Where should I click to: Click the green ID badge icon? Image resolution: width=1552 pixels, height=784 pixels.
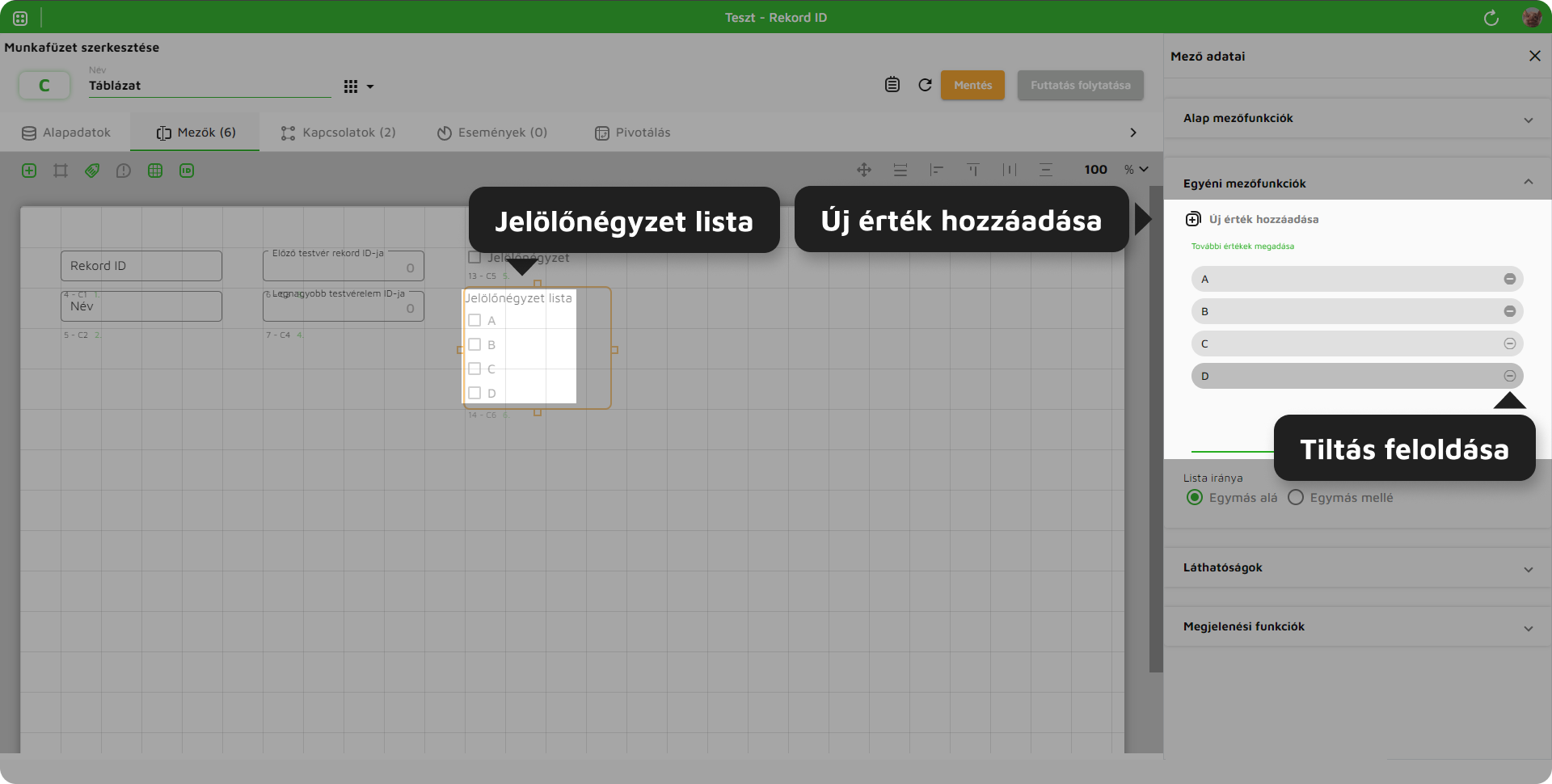[x=187, y=171]
